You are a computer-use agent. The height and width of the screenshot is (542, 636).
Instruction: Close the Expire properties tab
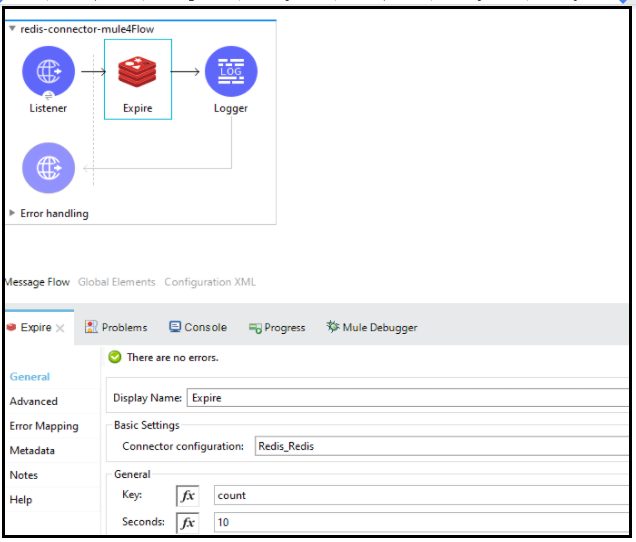tap(60, 328)
